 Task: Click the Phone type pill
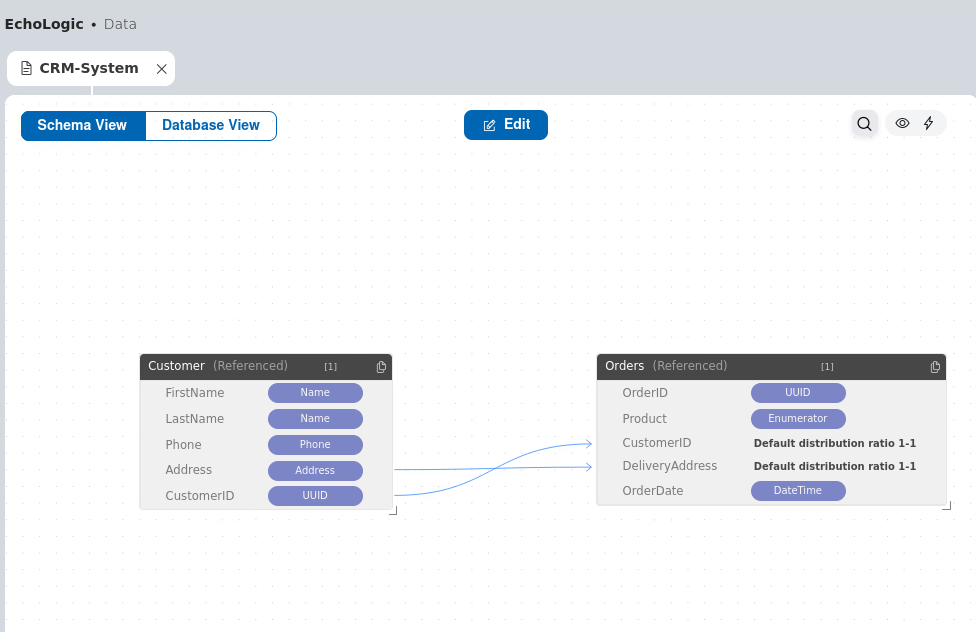315,445
